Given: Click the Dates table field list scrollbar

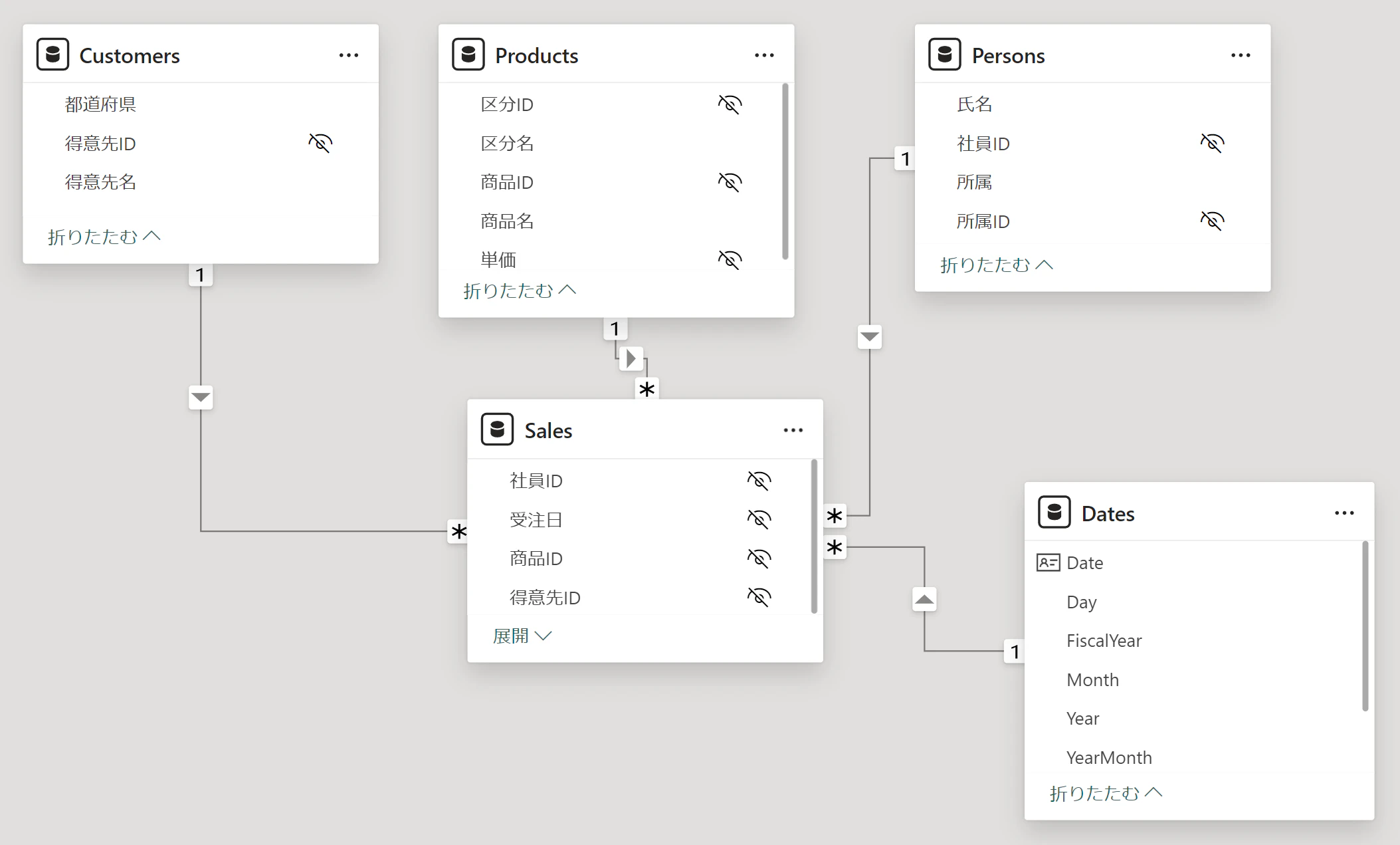Looking at the screenshot, I should (x=1365, y=626).
